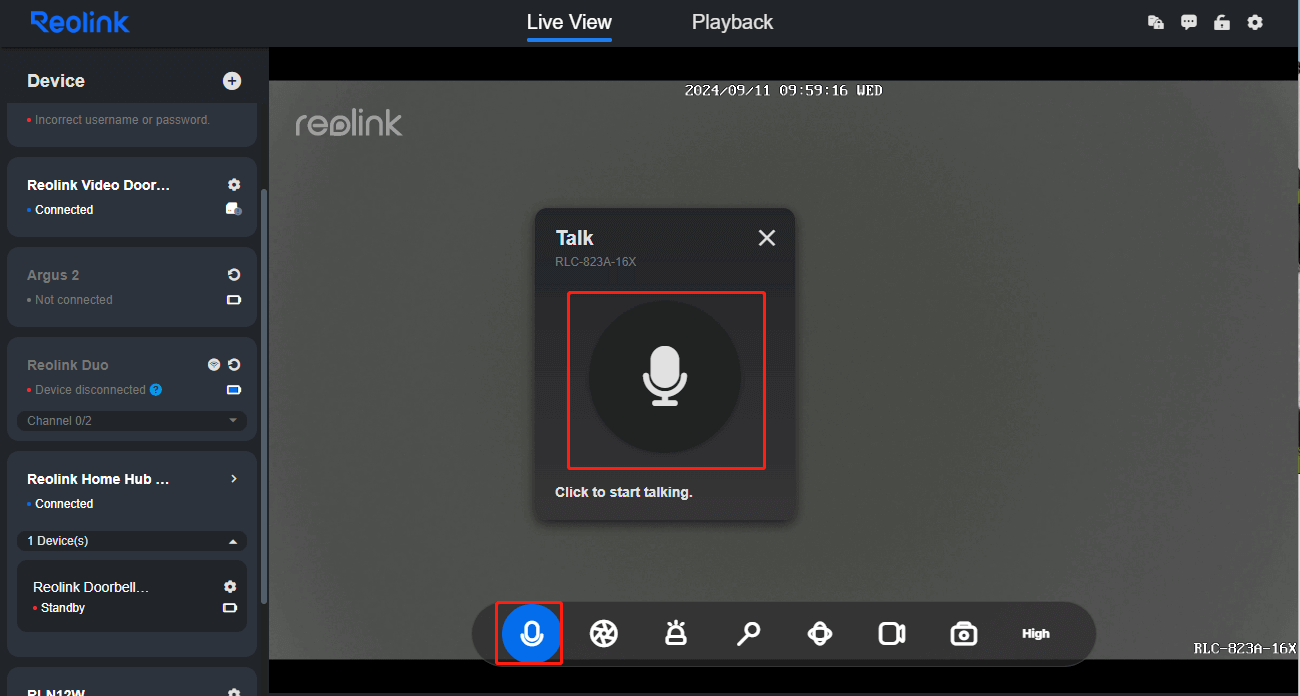Start talking with the large microphone button

click(x=665, y=377)
